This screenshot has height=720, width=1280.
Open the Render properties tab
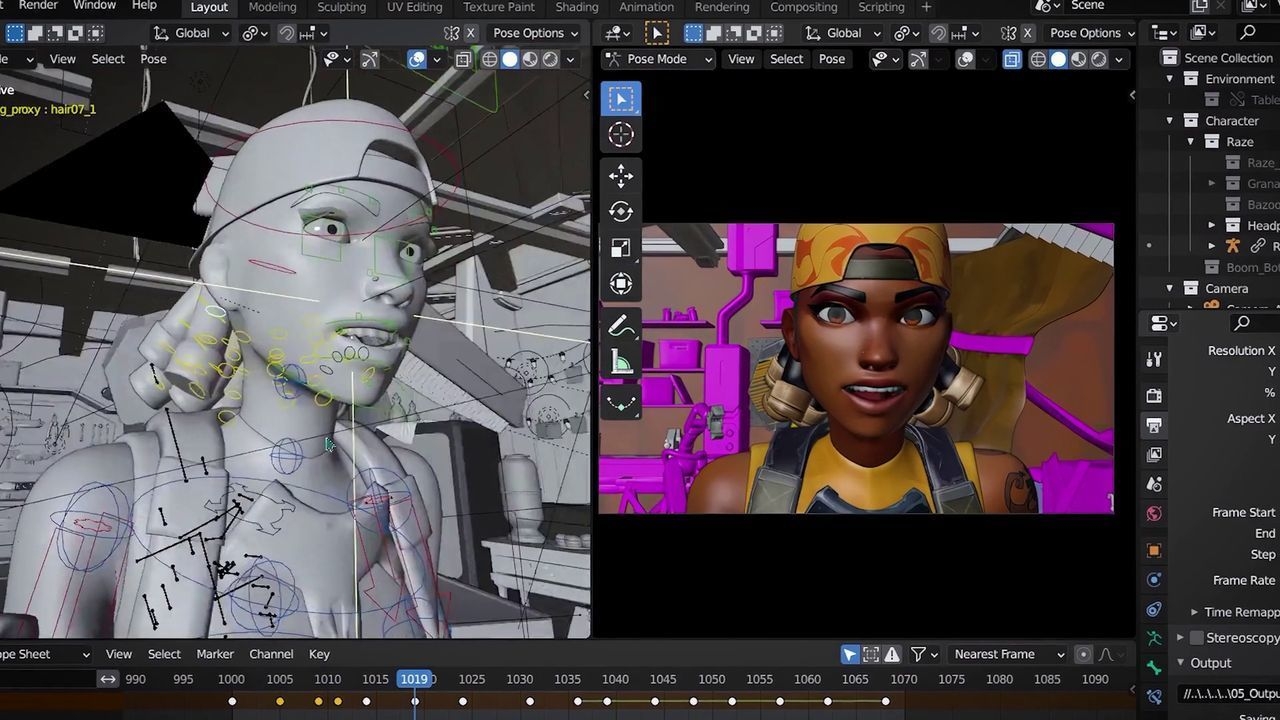point(1154,396)
